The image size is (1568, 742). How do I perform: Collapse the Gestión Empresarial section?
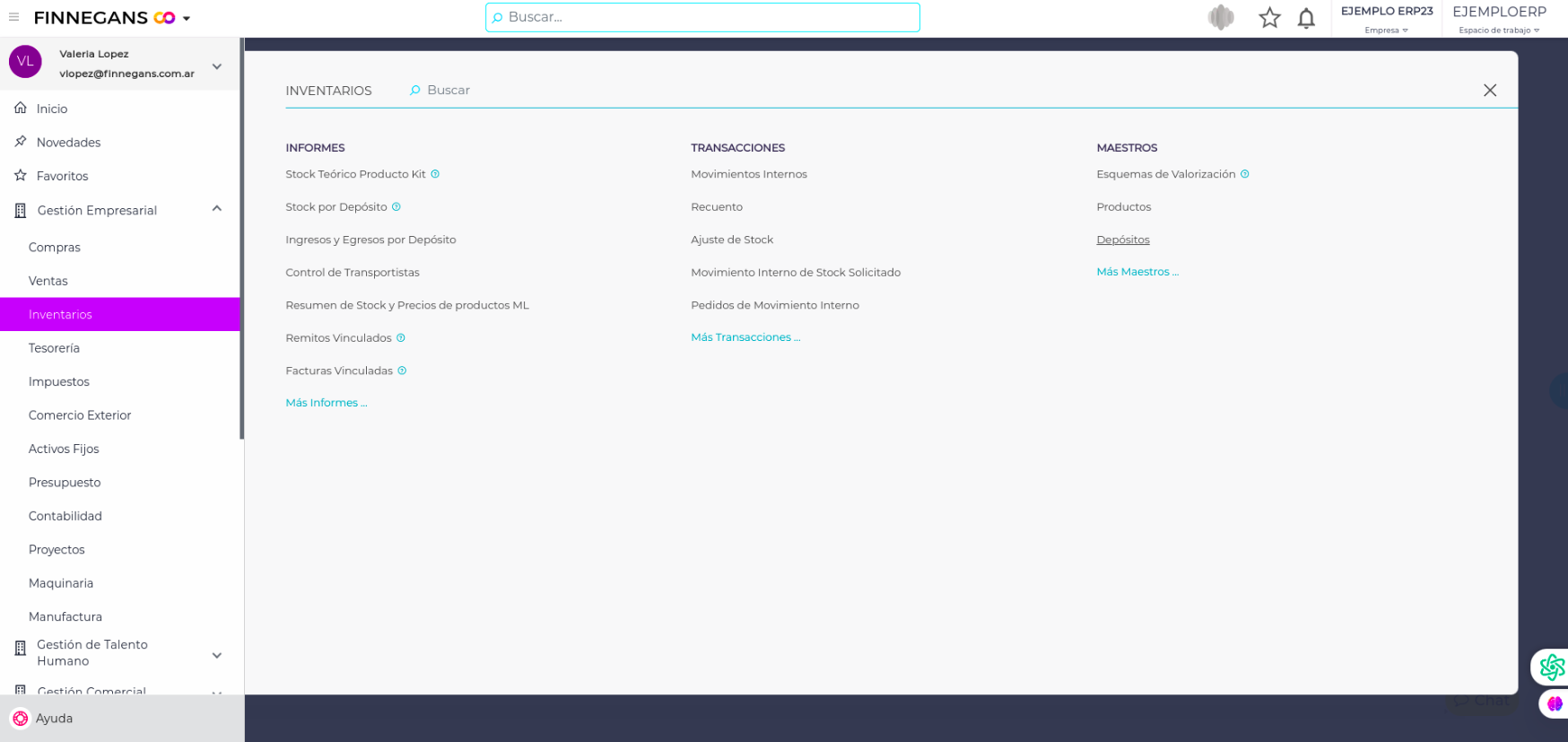pyautogui.click(x=217, y=209)
